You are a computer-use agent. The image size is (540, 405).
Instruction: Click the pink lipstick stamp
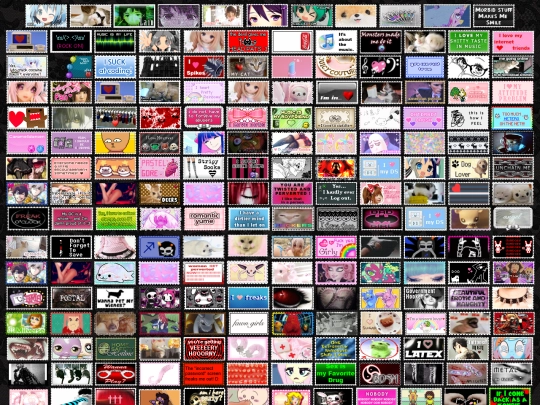(x=292, y=67)
